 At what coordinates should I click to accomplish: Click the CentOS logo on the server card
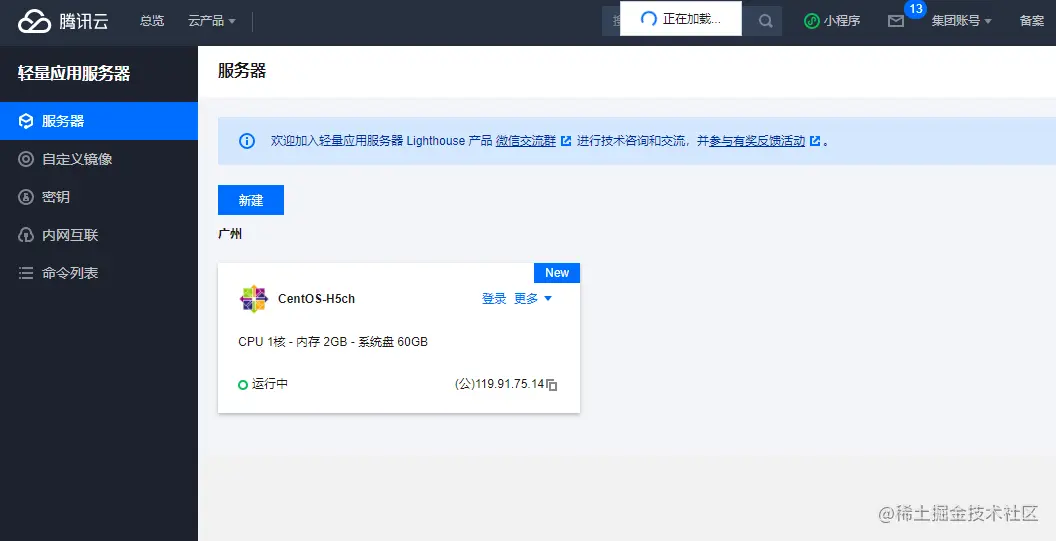pyautogui.click(x=254, y=298)
